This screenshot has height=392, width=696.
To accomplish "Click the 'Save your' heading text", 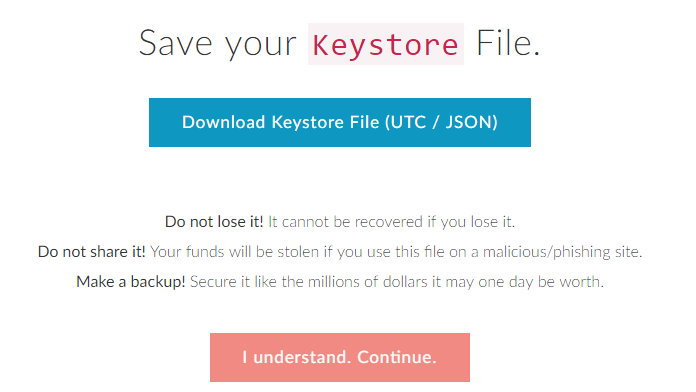I will click(x=218, y=44).
